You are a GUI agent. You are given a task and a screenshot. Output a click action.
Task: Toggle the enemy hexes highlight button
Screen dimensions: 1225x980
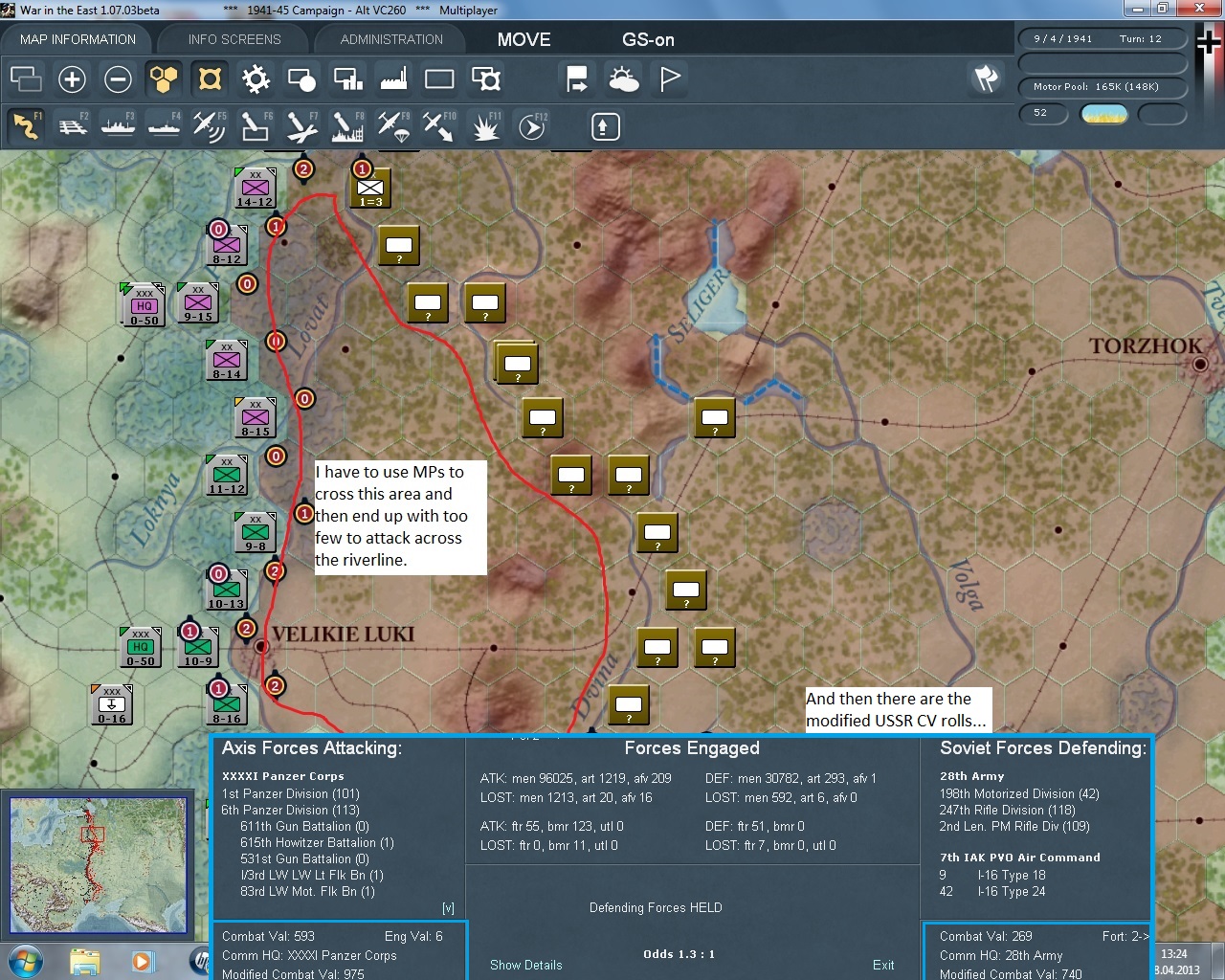coord(210,79)
